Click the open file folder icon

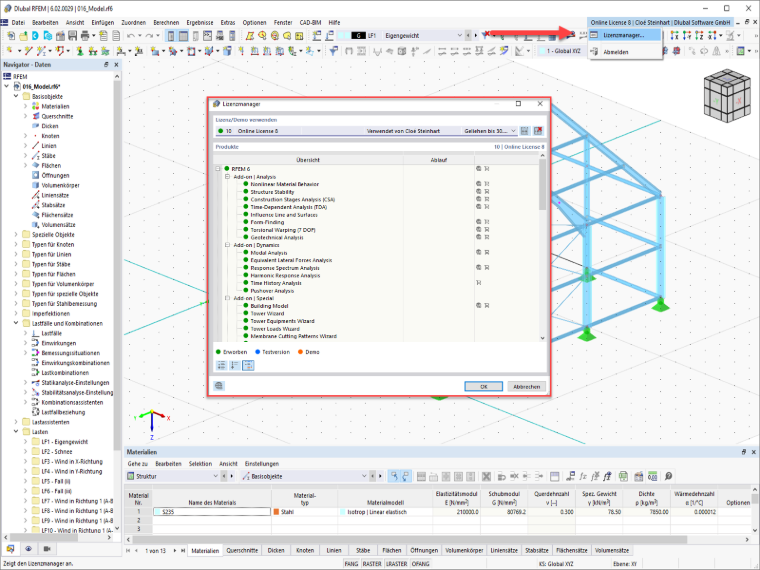click(23, 35)
